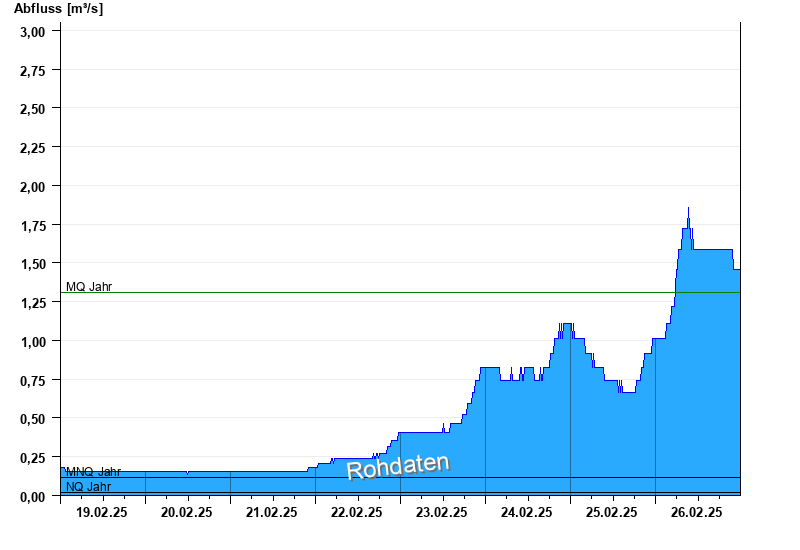Screen dimensions: 800x550
Task: Click the 24.02.25 date label
Action: click(527, 512)
